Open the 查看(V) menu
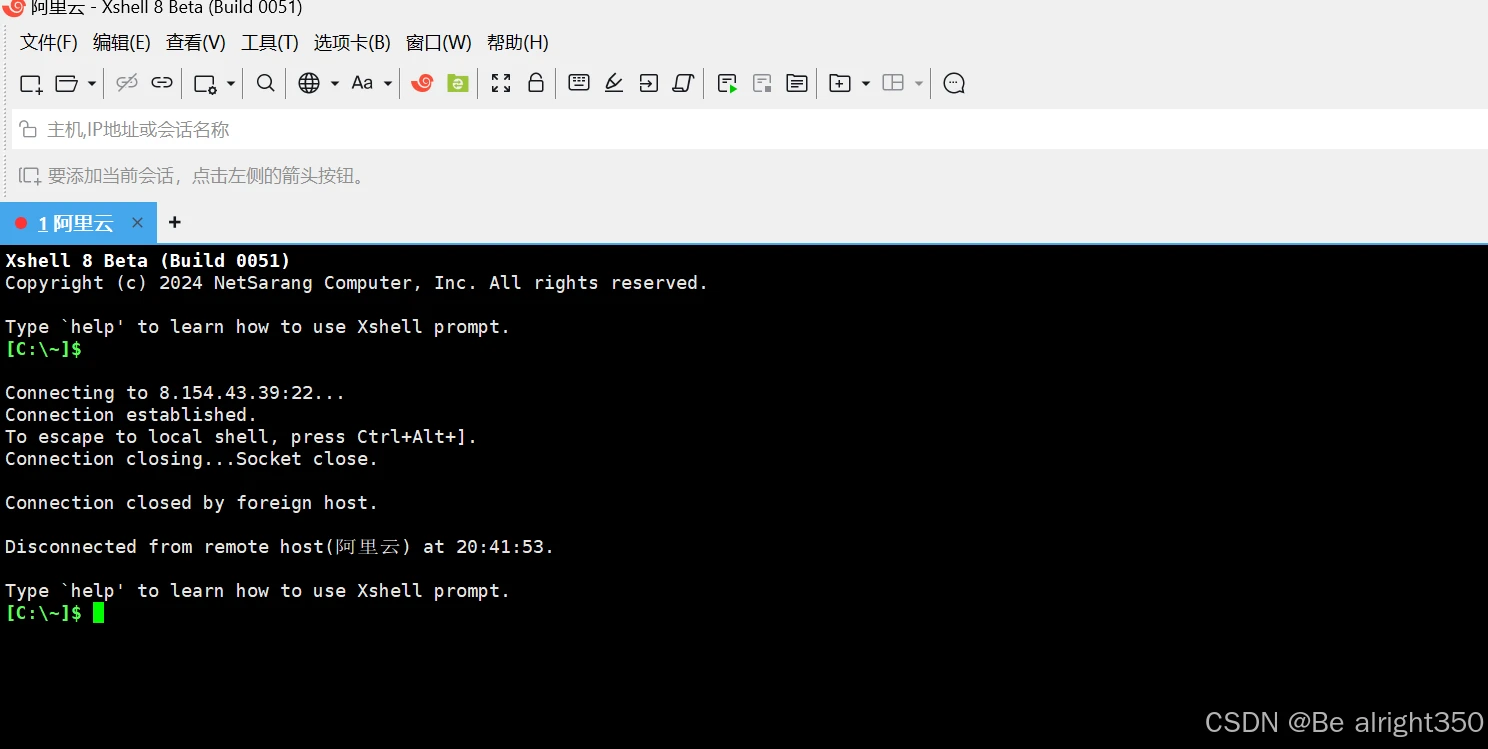1488x749 pixels. (196, 43)
